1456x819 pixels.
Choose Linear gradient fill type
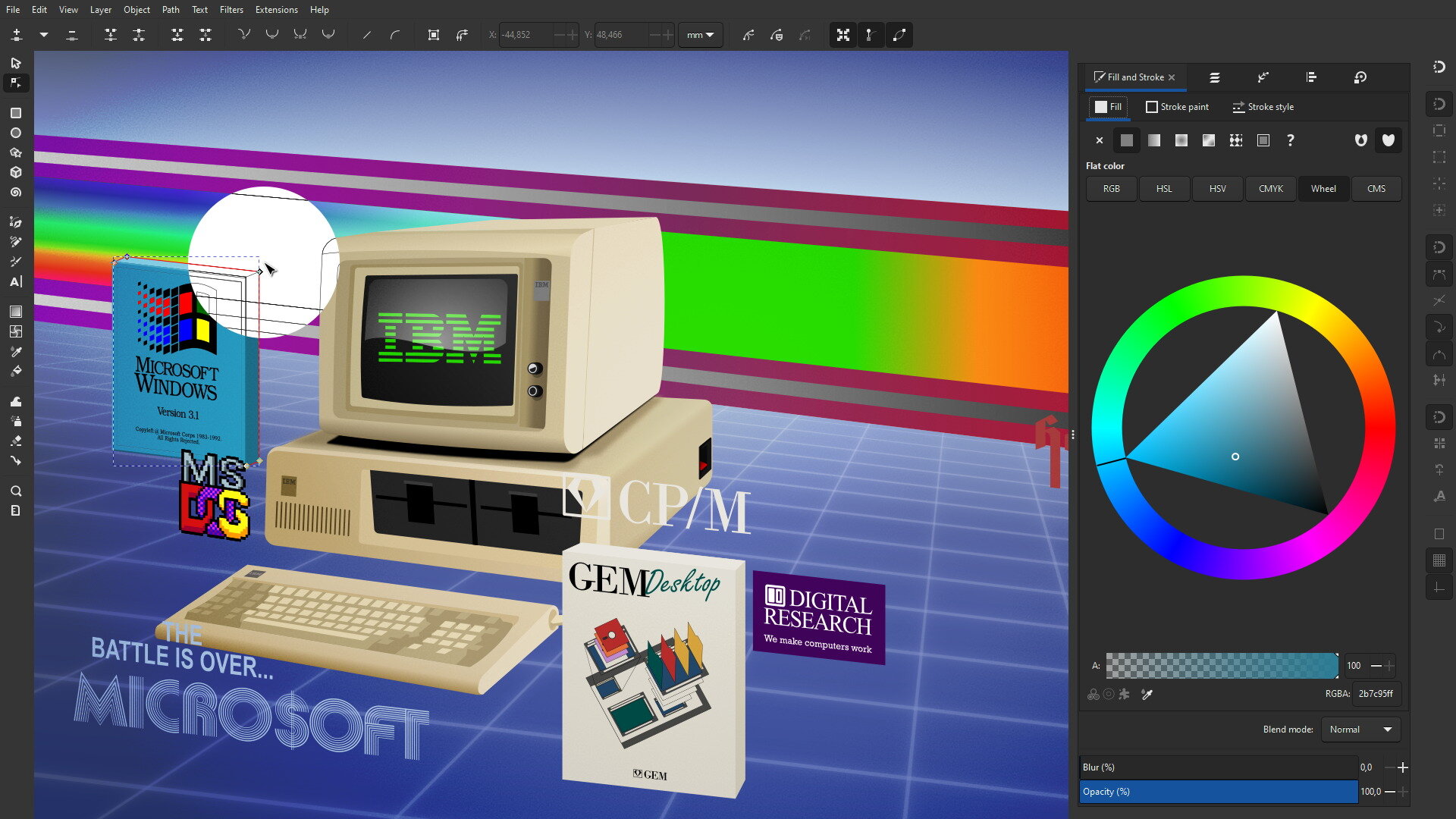click(x=1154, y=140)
